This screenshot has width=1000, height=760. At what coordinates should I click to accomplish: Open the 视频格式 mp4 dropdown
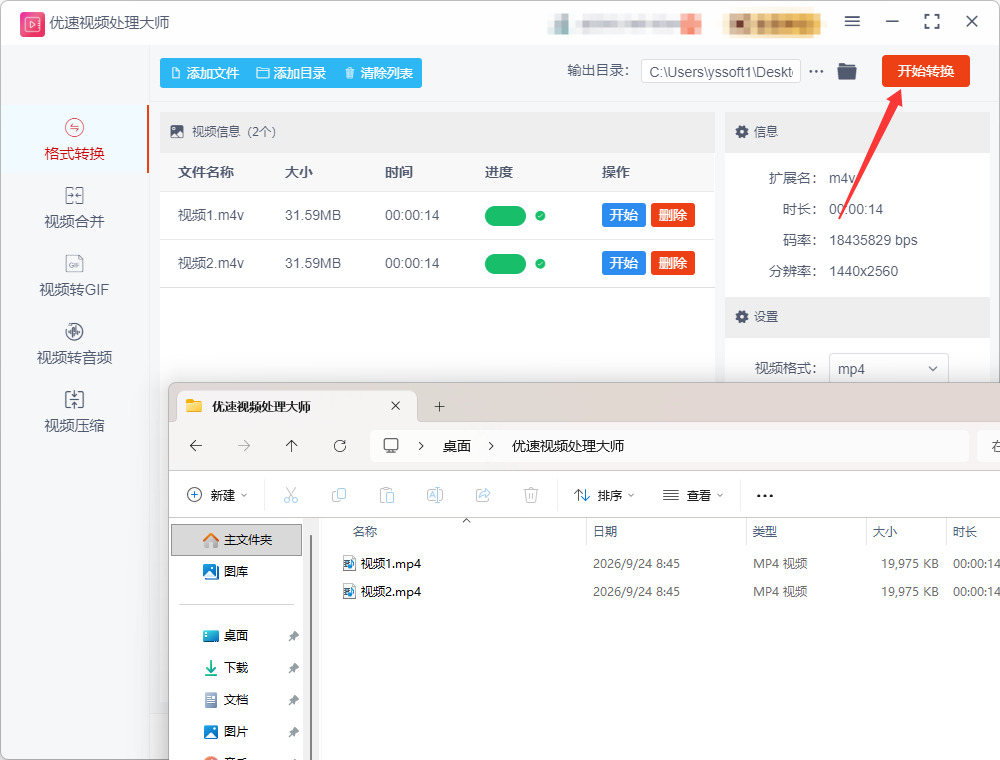[888, 369]
